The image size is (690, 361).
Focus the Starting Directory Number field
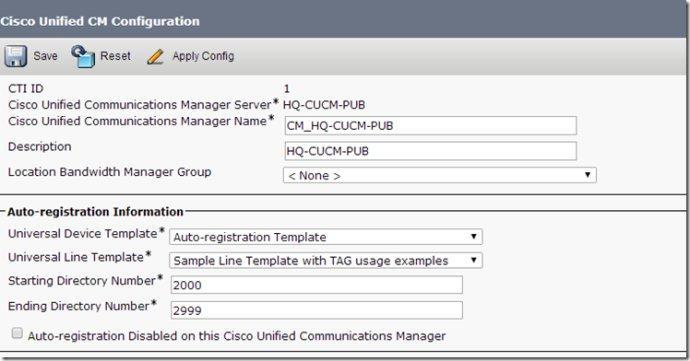tap(316, 285)
